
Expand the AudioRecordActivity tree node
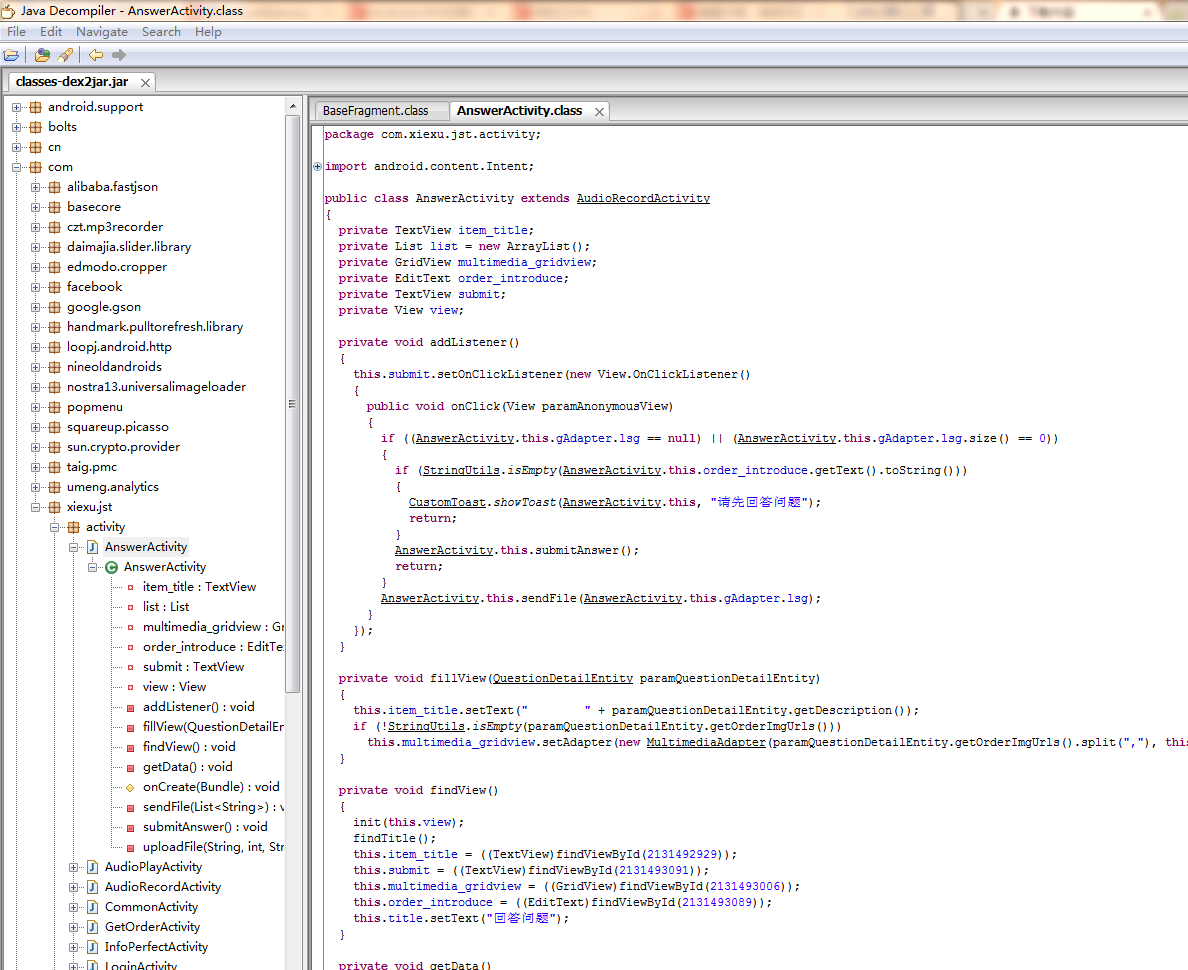[x=74, y=887]
